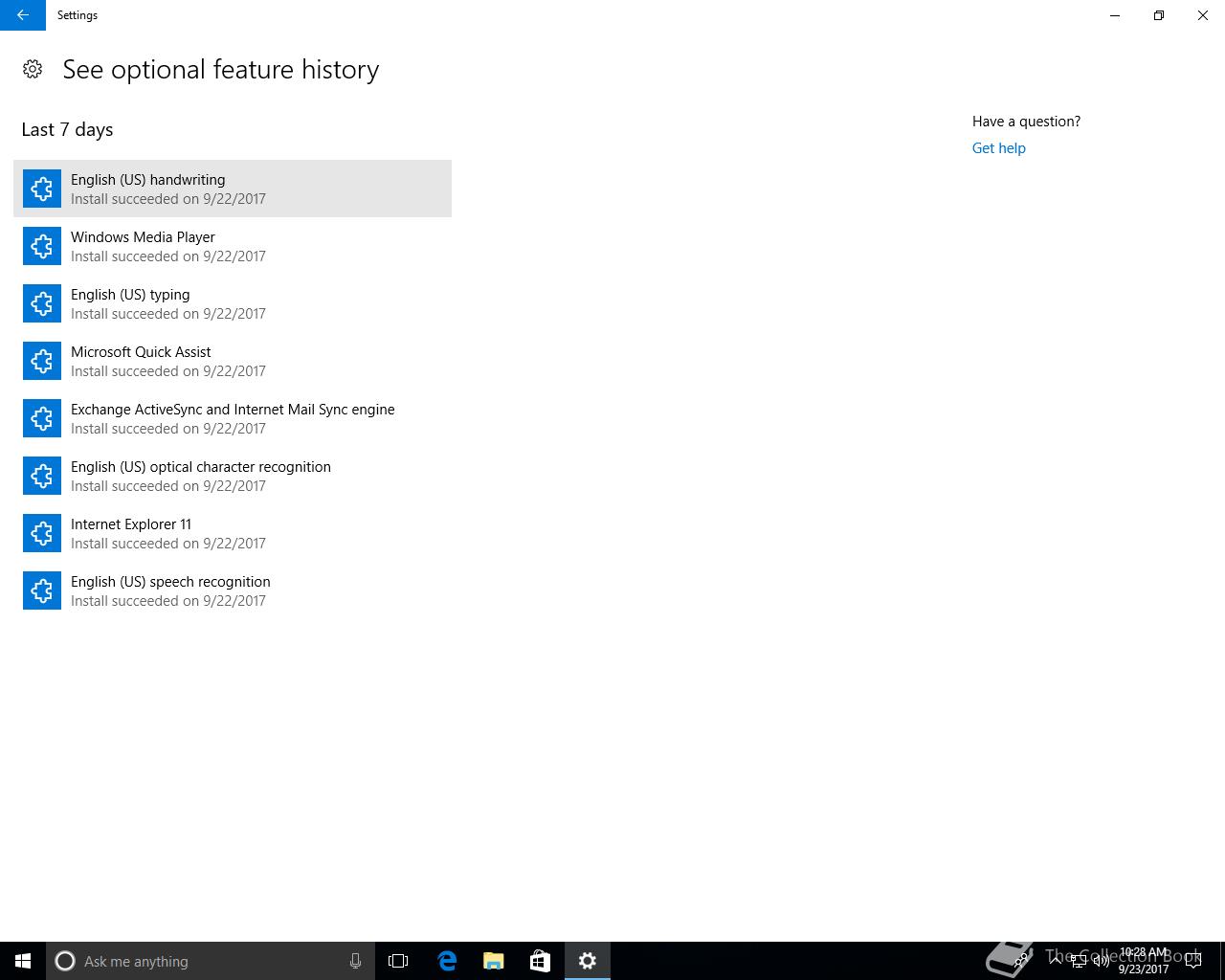Open the Get help link
1225x980 pixels.
point(998,148)
